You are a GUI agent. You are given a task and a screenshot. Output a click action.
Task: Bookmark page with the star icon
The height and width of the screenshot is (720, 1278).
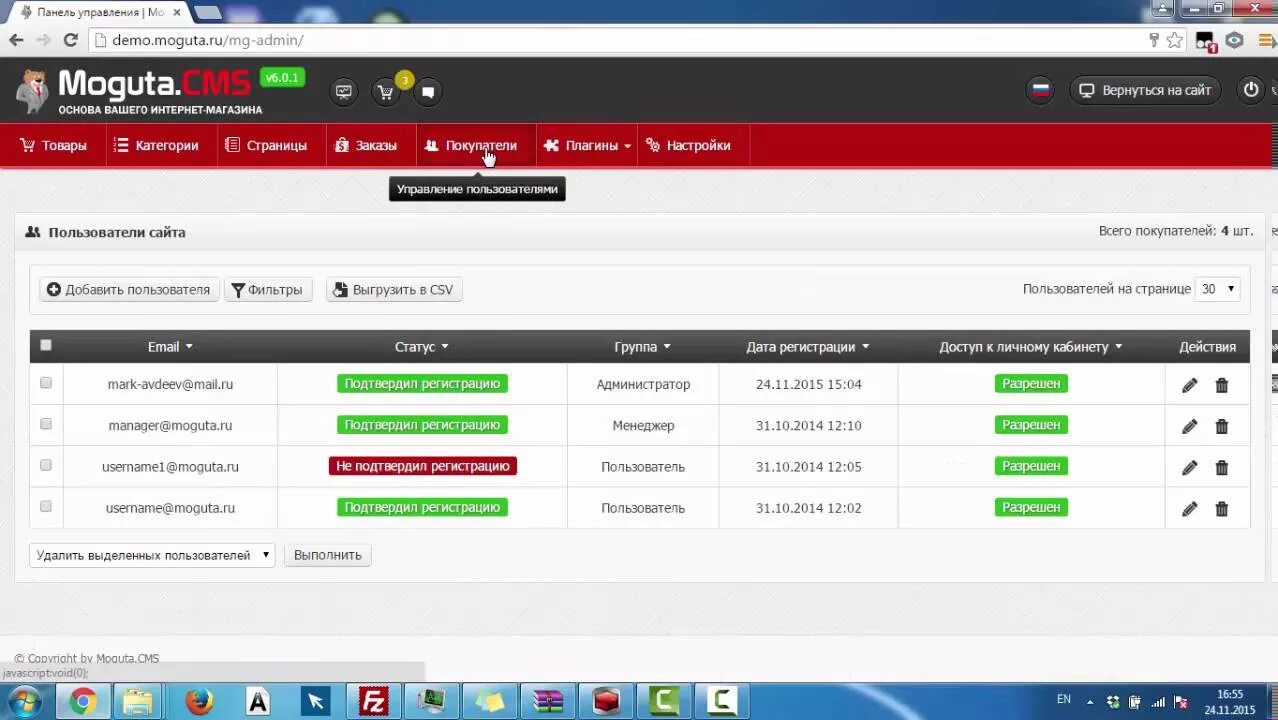coord(1175,40)
